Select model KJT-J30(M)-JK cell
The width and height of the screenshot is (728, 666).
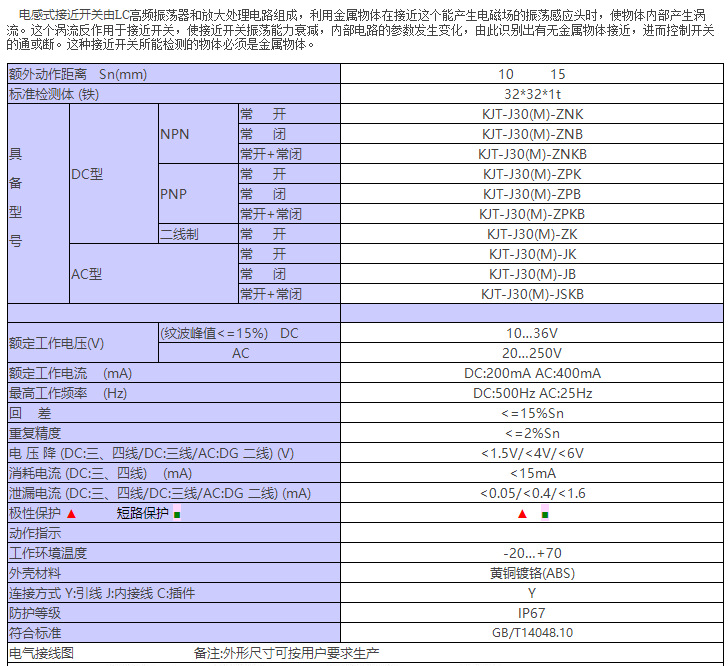tap(532, 254)
